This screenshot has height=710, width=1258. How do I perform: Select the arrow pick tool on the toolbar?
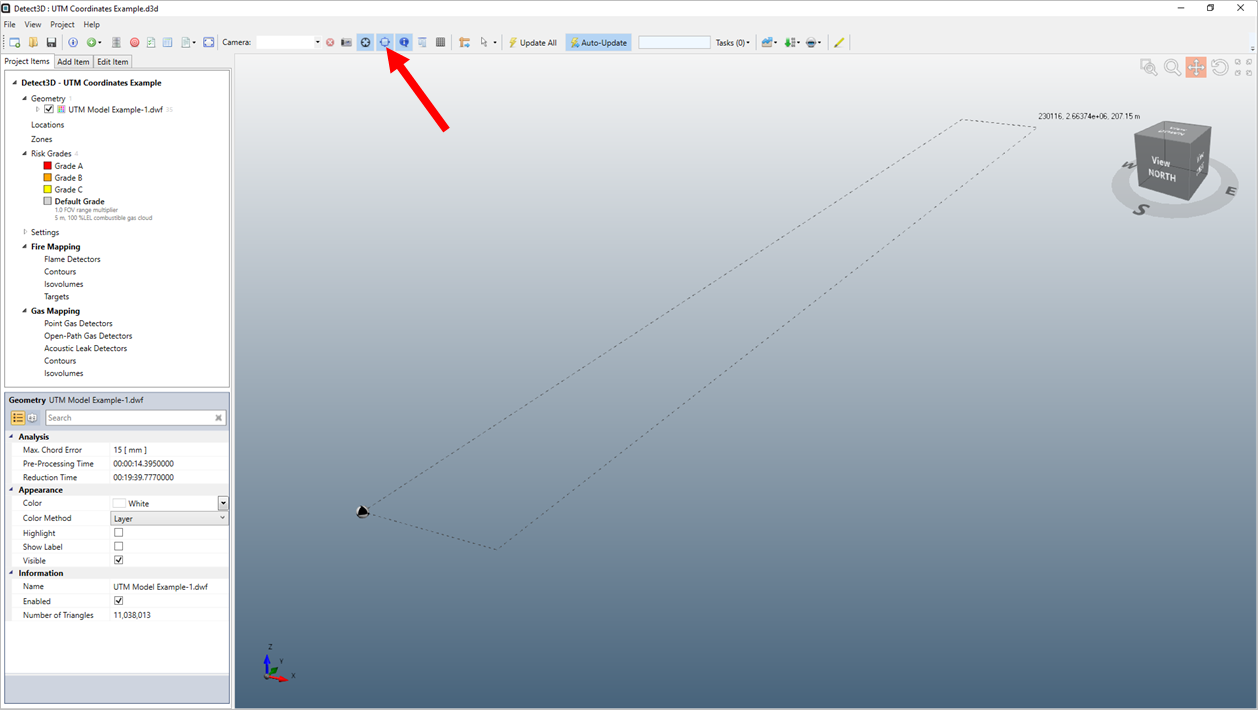point(483,42)
